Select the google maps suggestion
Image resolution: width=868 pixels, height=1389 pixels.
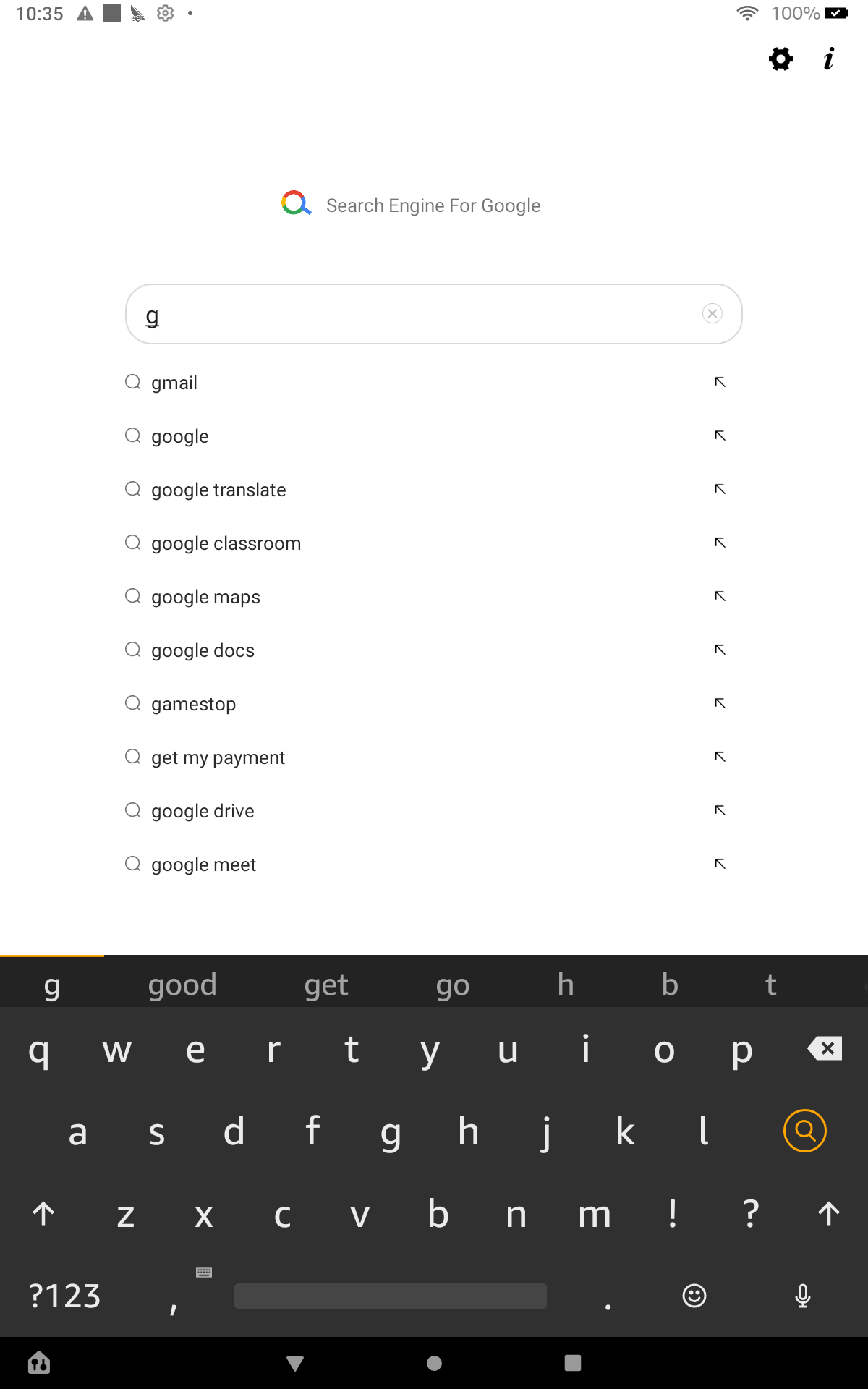205,597
